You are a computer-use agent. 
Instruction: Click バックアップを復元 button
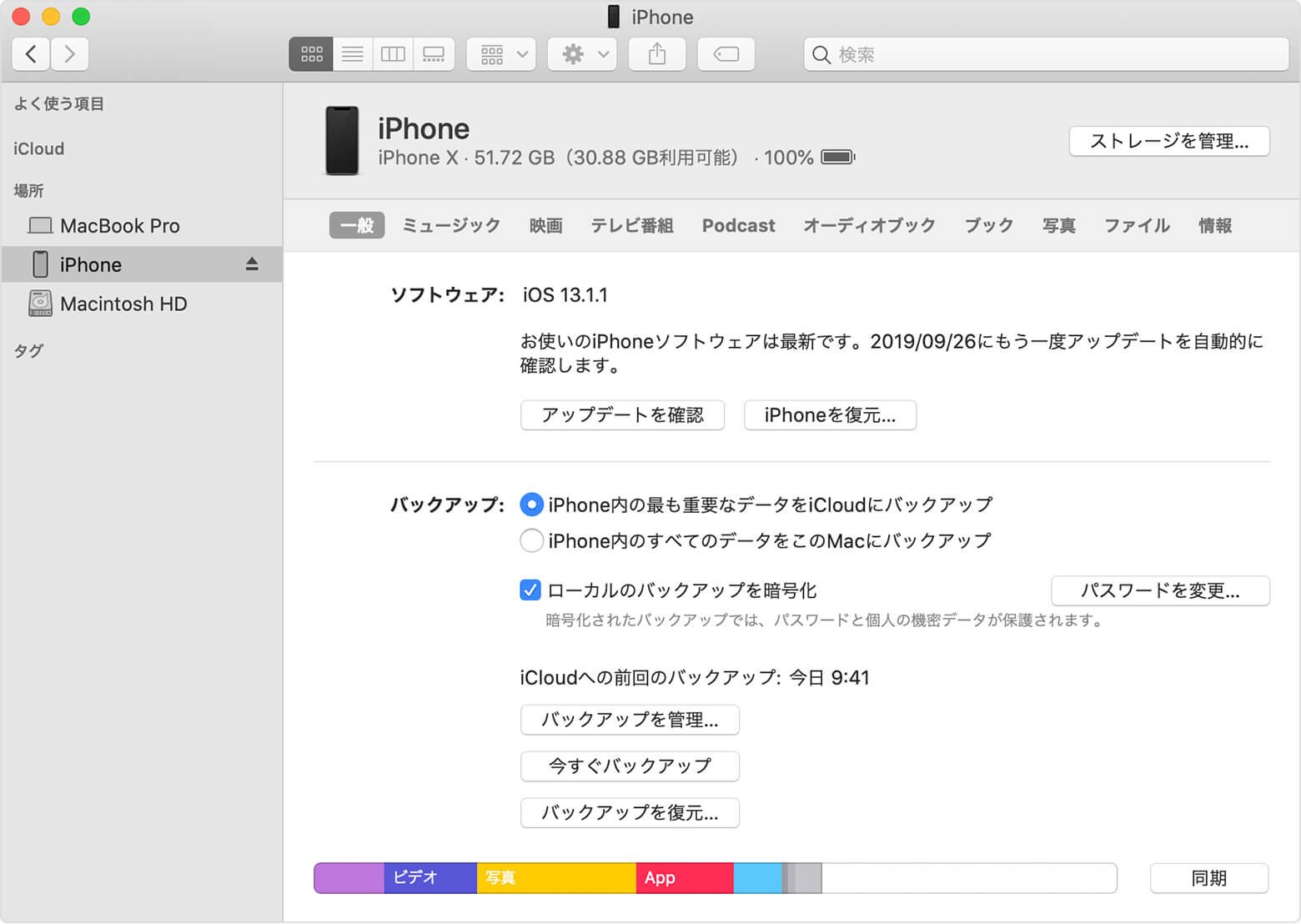click(630, 813)
